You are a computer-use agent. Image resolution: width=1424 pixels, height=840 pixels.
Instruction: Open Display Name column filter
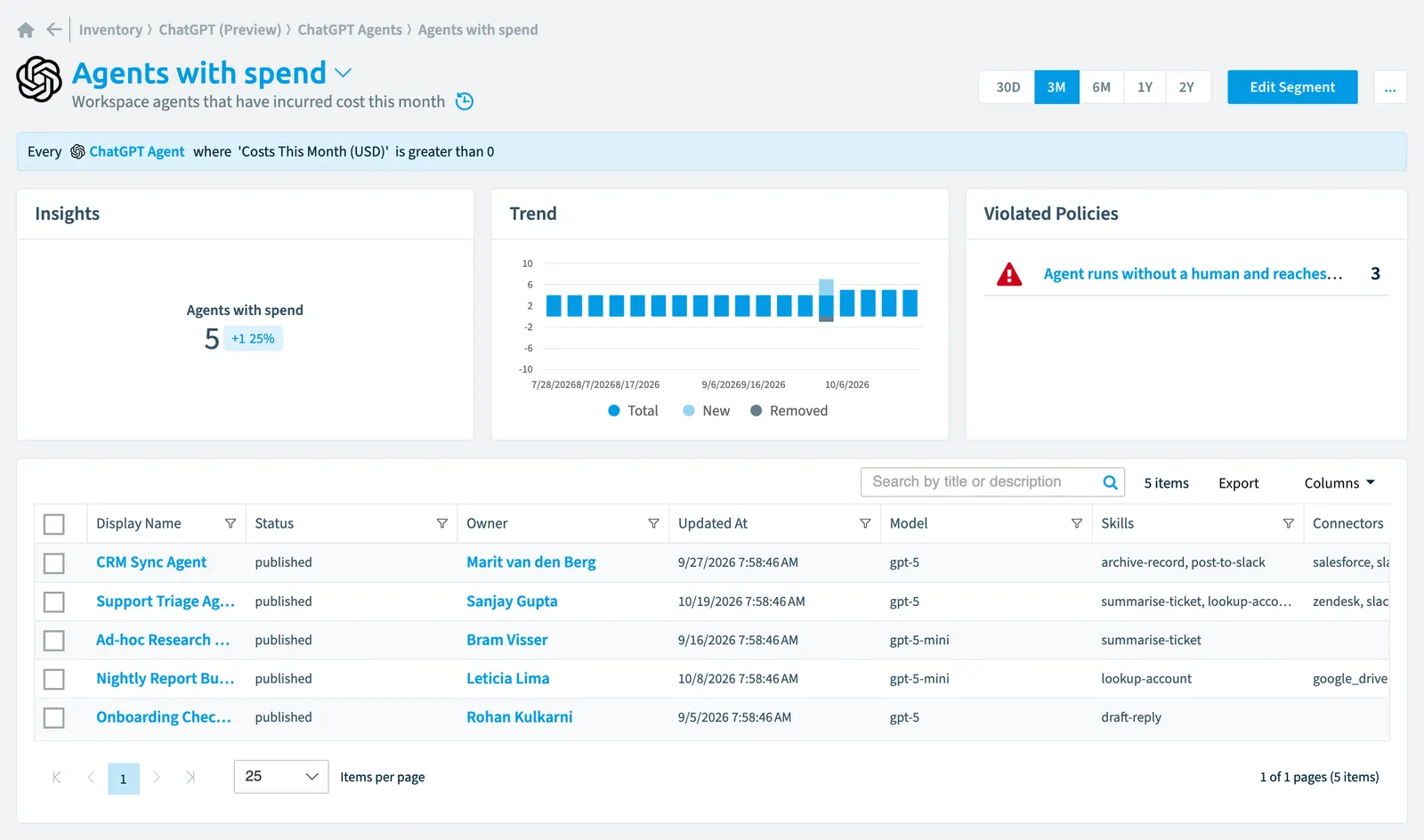[x=231, y=523]
